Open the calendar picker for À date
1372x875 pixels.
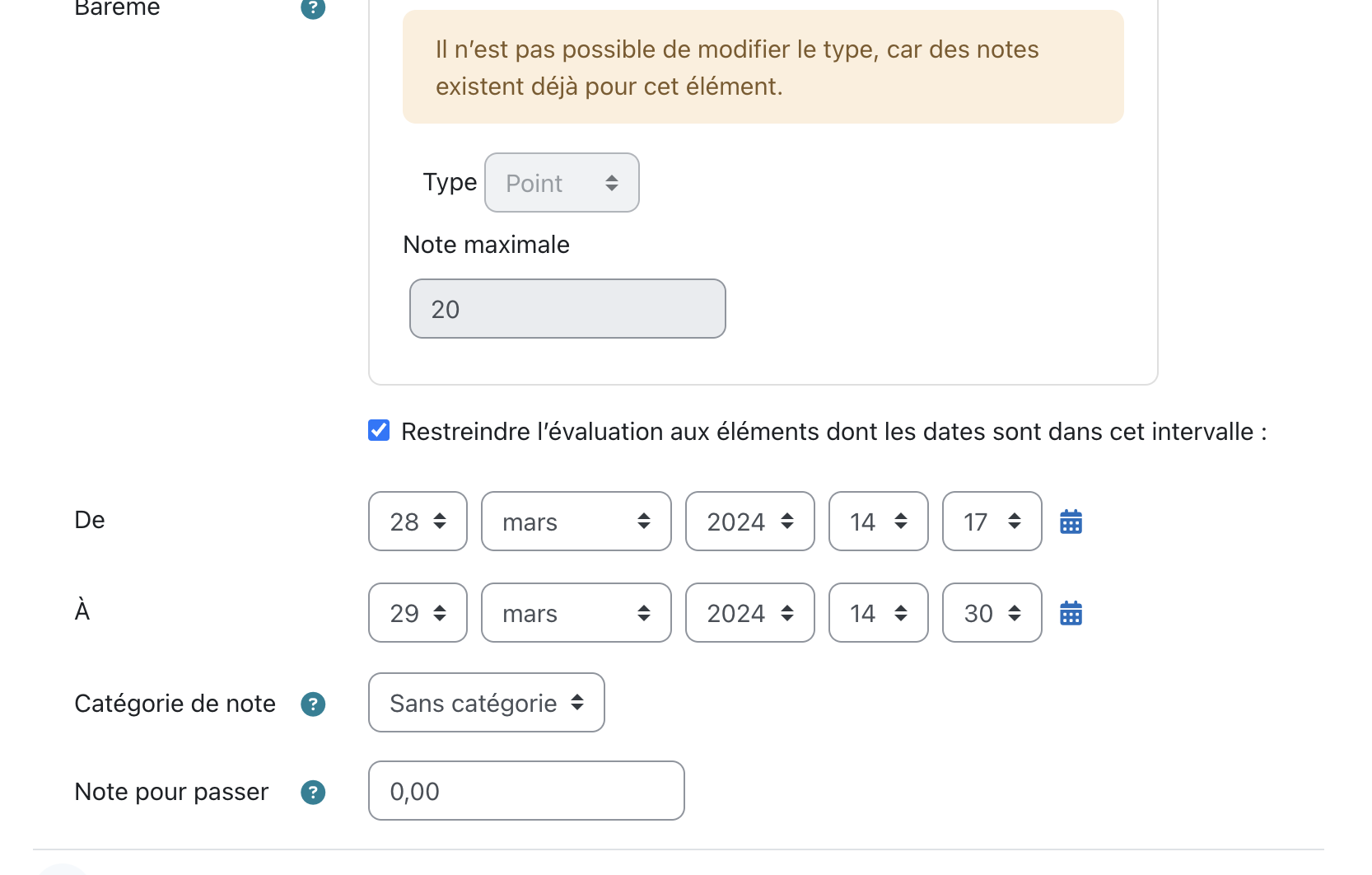click(x=1071, y=613)
